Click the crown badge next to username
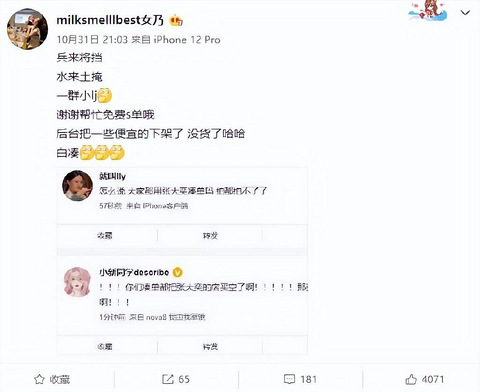The height and width of the screenshot is (392, 480). click(x=176, y=21)
